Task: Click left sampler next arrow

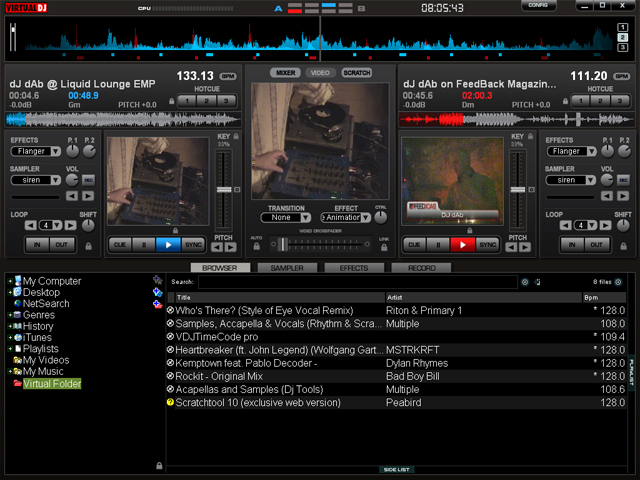Action: (88, 196)
